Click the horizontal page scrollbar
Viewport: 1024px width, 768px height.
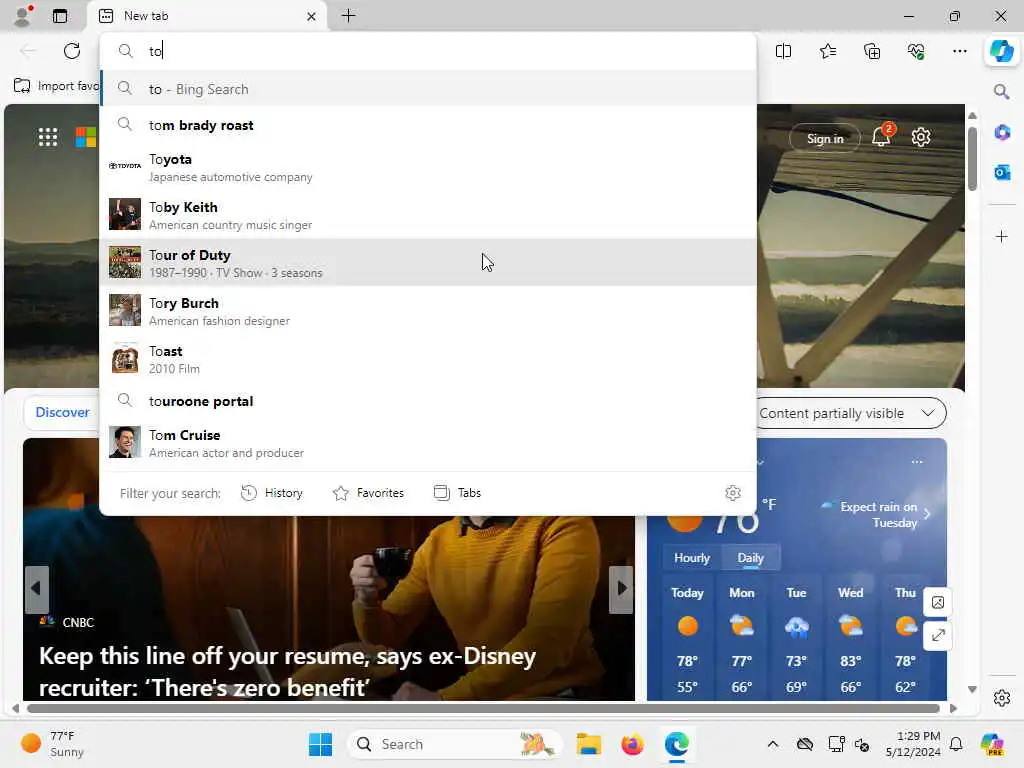(x=483, y=709)
